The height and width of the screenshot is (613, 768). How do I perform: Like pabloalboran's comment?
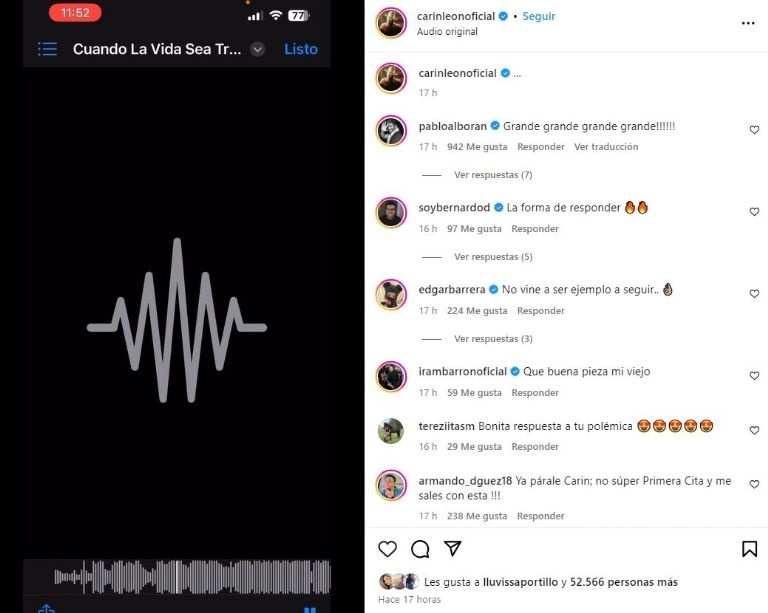pyautogui.click(x=754, y=130)
